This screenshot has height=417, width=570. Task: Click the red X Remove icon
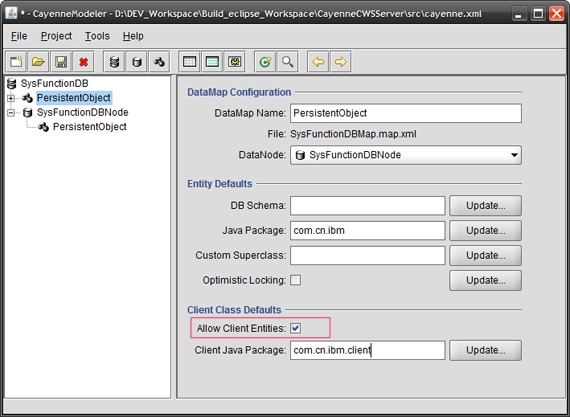pyautogui.click(x=83, y=62)
